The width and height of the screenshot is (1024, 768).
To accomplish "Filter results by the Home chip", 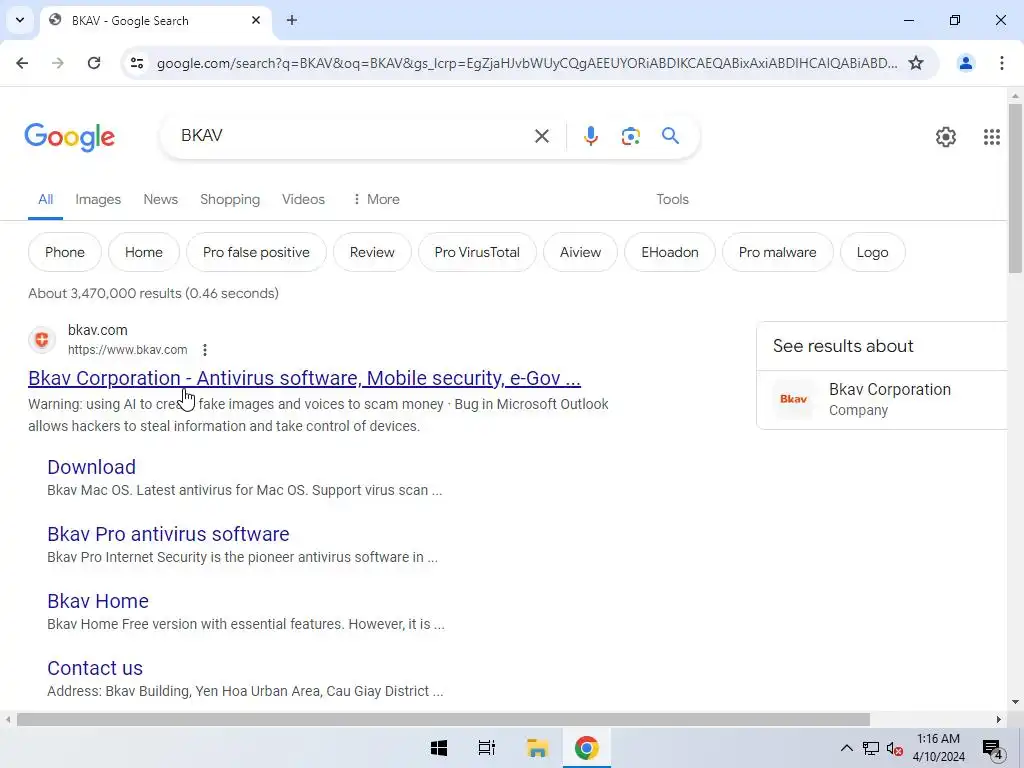I will [x=144, y=252].
